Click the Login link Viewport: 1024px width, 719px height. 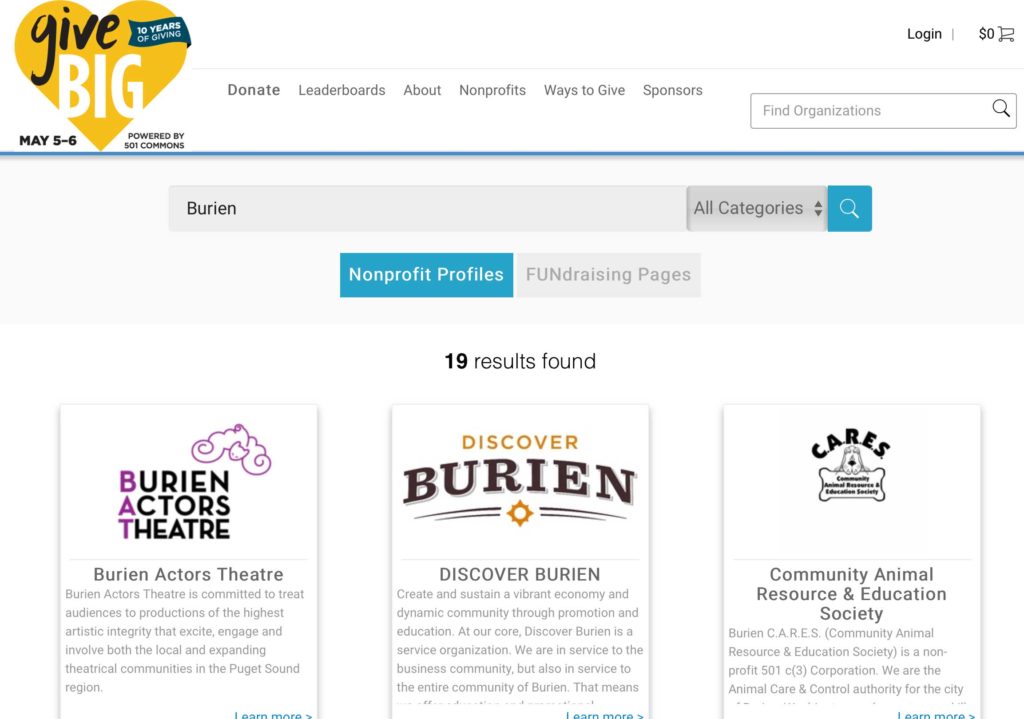tap(924, 34)
